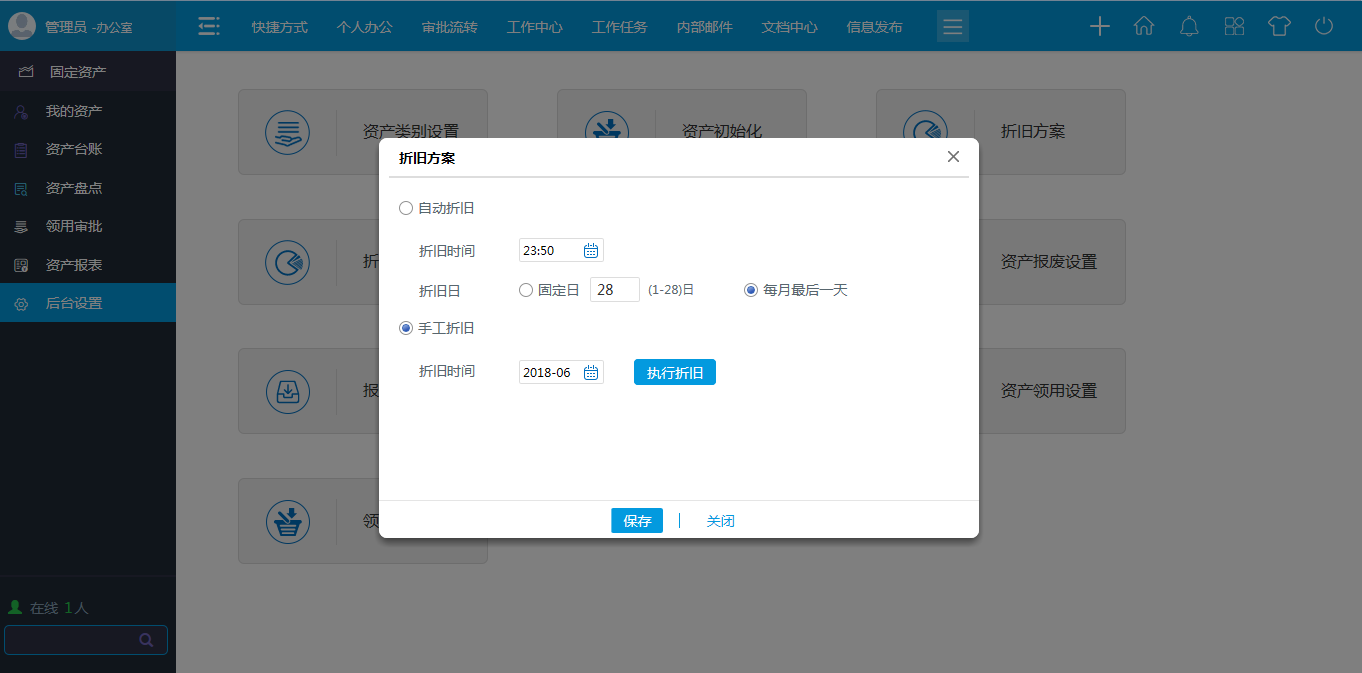The width and height of the screenshot is (1362, 673).
Task: Click the plus icon on the top bar
Action: (x=1099, y=26)
